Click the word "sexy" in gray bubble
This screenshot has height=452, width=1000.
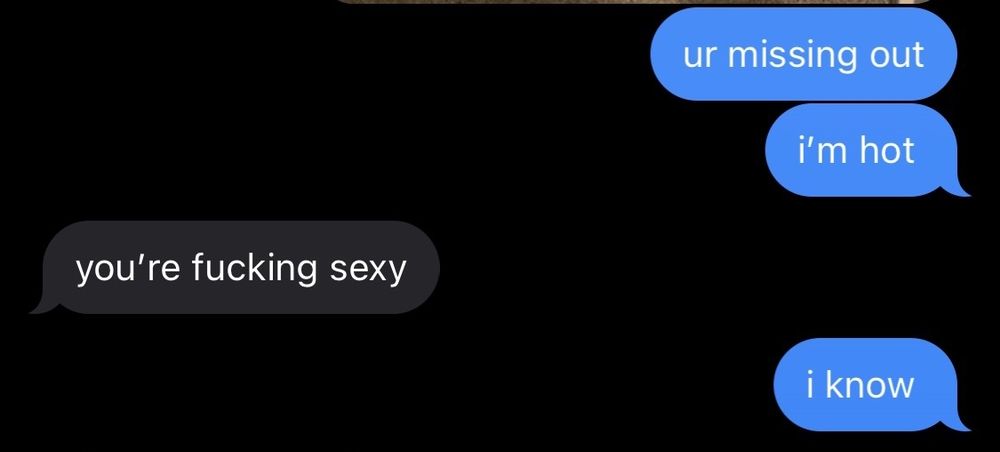pyautogui.click(x=368, y=270)
